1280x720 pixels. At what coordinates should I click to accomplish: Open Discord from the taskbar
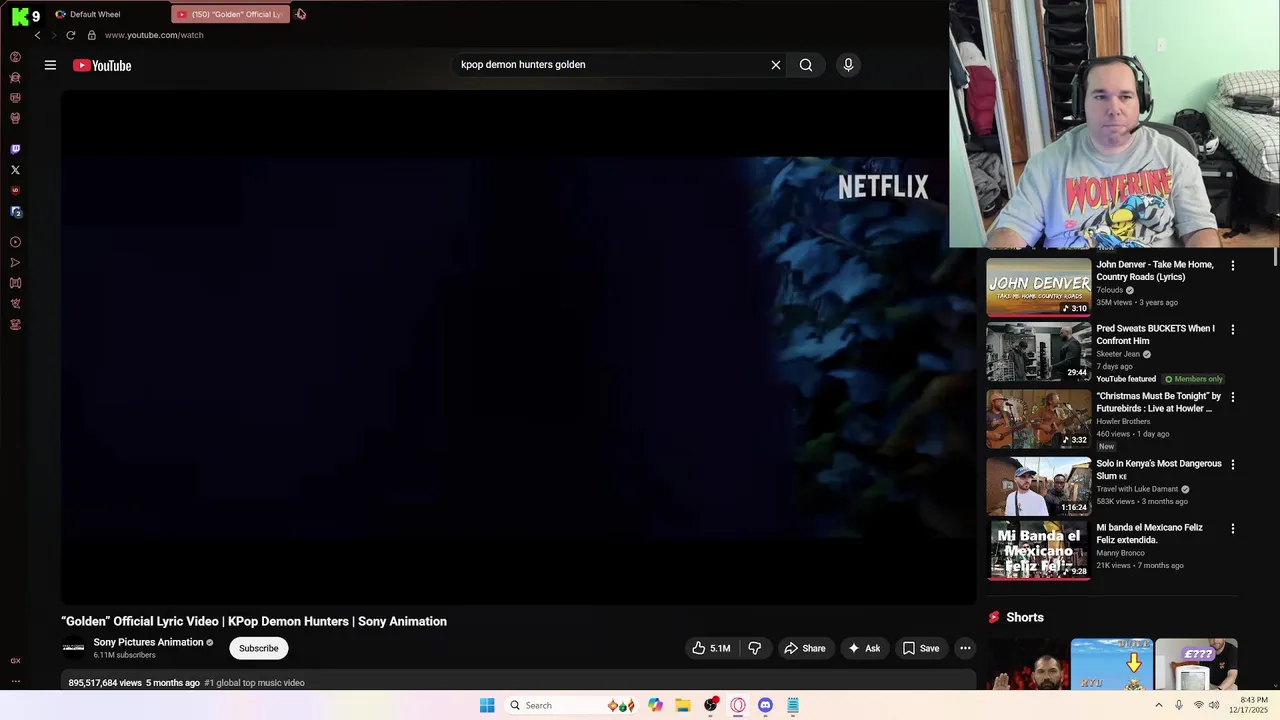765,705
